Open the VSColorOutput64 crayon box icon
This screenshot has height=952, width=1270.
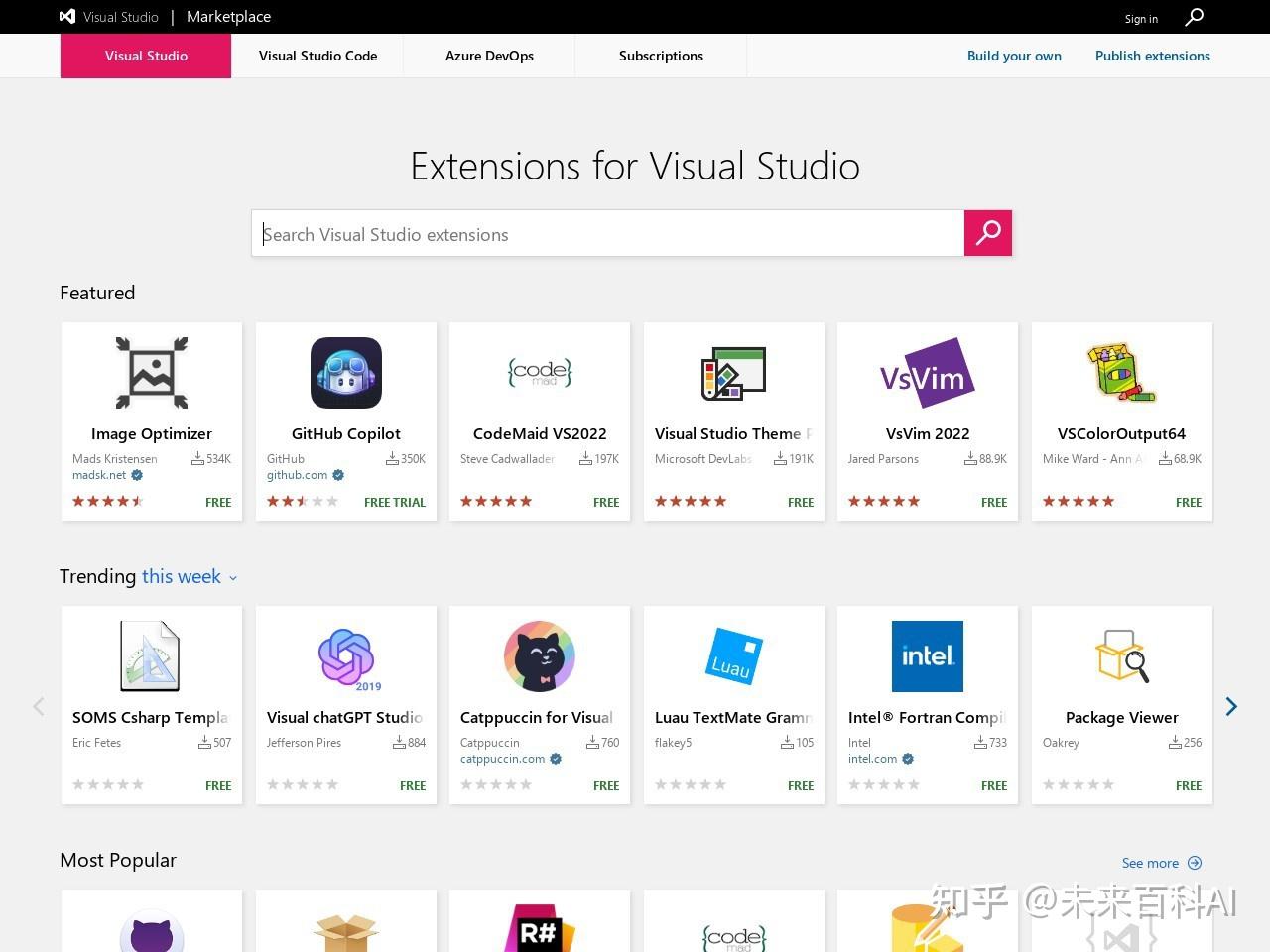pos(1122,373)
